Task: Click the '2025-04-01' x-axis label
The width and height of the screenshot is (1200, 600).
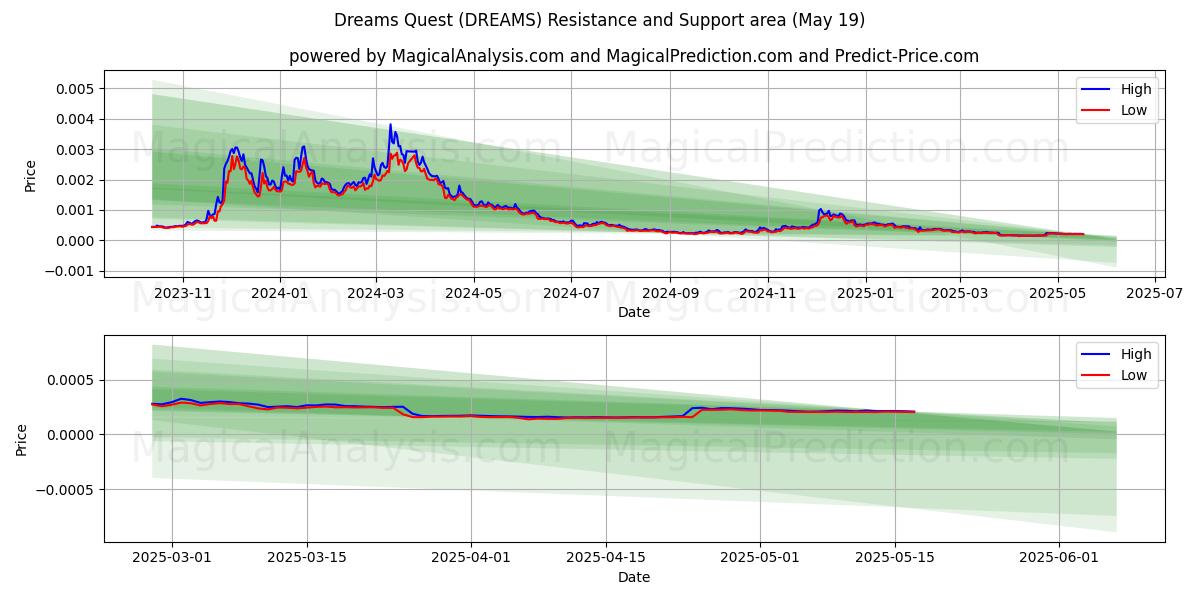Action: tap(471, 558)
